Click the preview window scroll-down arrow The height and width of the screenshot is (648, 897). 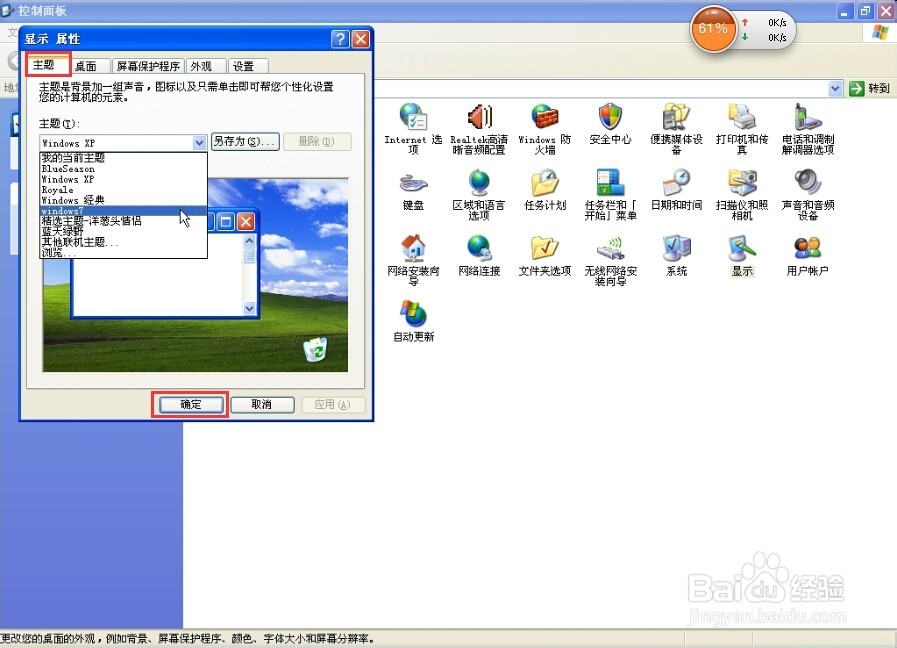pos(249,308)
